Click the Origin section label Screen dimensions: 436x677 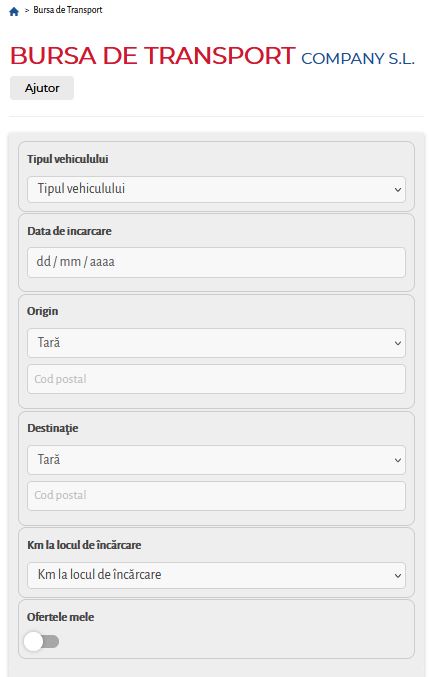click(x=42, y=311)
